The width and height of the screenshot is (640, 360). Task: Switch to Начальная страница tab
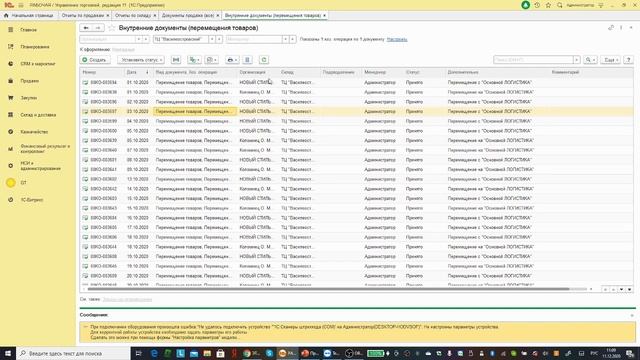[29, 16]
